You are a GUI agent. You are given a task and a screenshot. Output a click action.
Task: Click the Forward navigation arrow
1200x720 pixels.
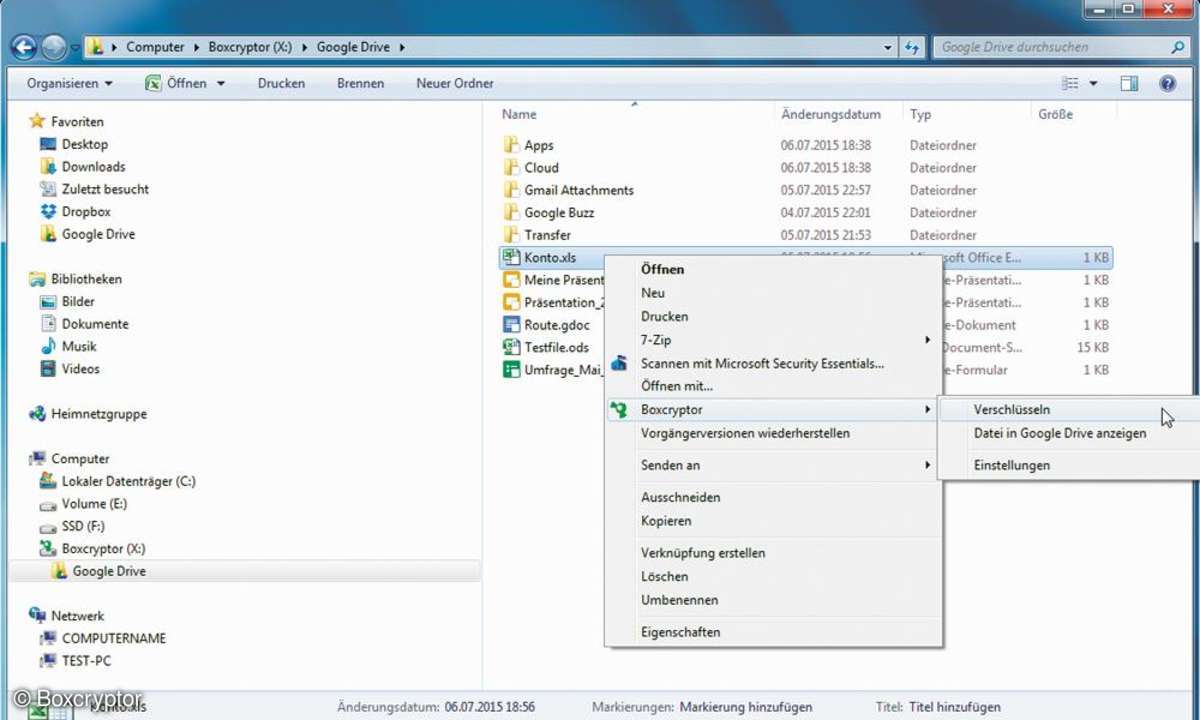53,47
